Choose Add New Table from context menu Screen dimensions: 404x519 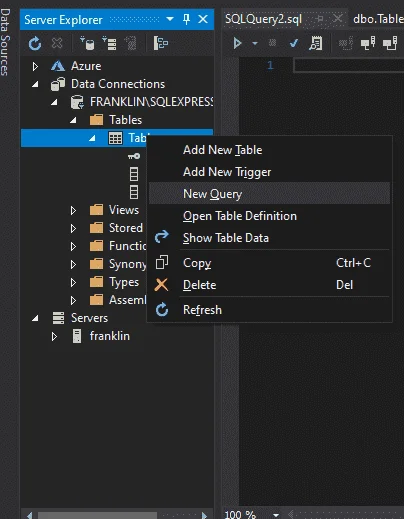click(x=269, y=150)
